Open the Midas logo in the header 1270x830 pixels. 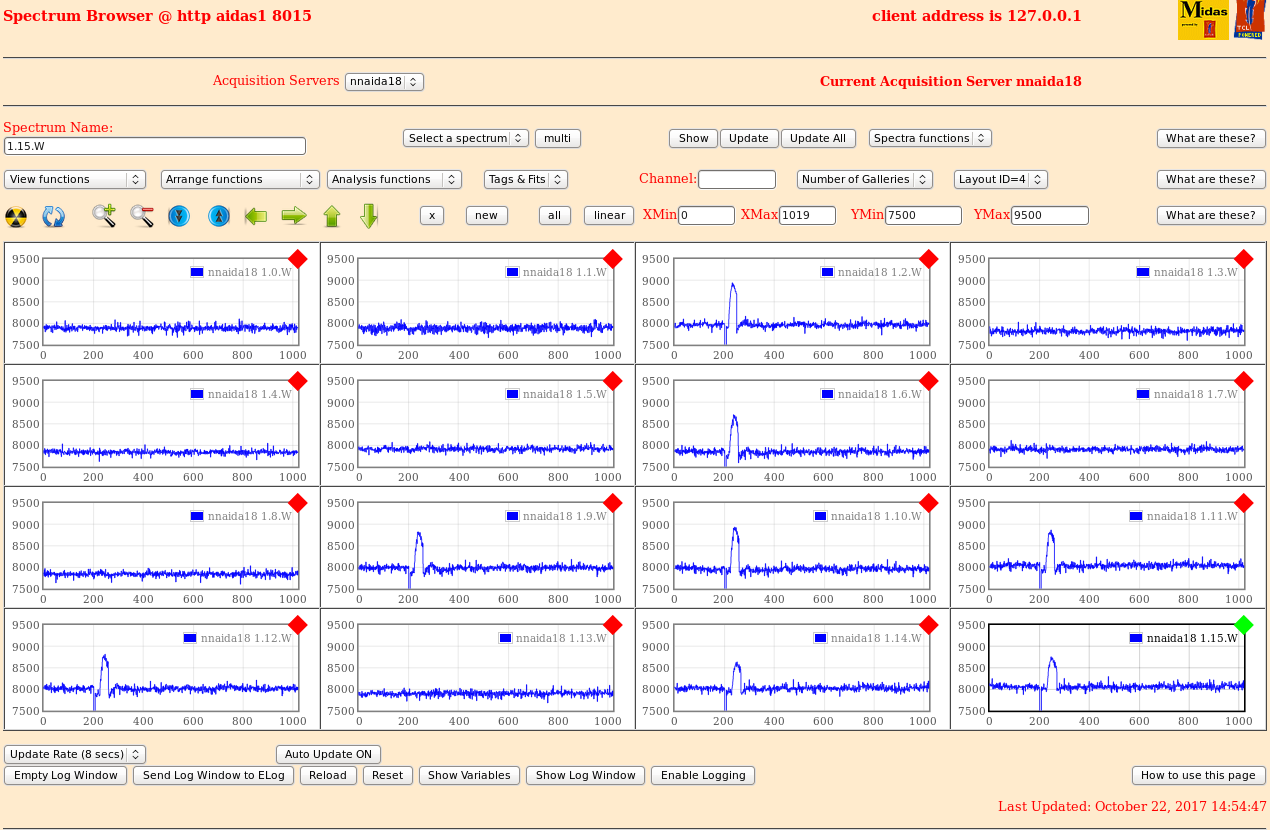point(1202,20)
